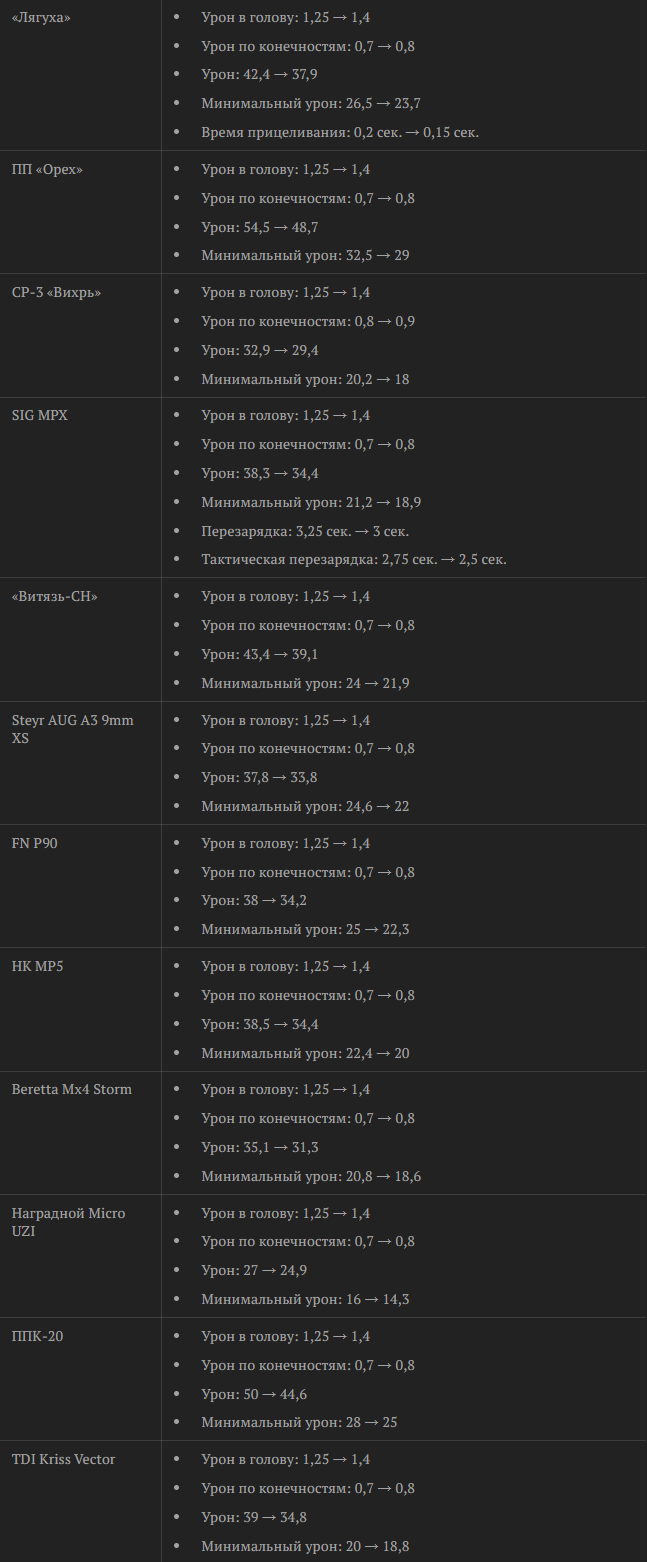Click the «Витязь-СН» weapon label
647x1562 pixels.
point(55,596)
